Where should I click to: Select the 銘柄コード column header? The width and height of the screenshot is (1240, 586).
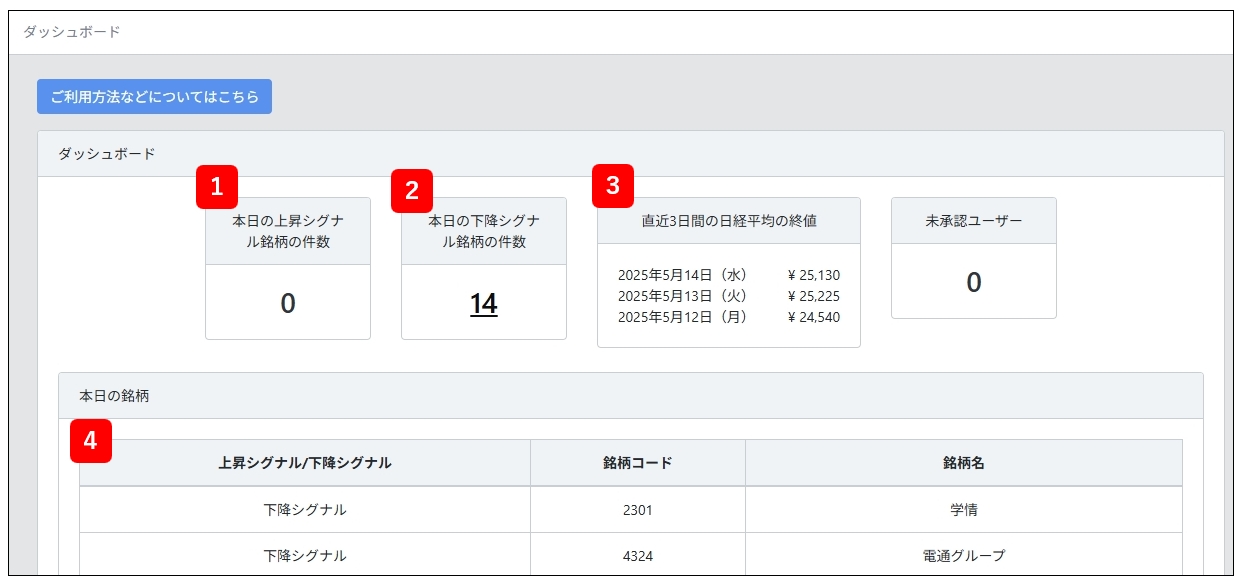coord(637,463)
